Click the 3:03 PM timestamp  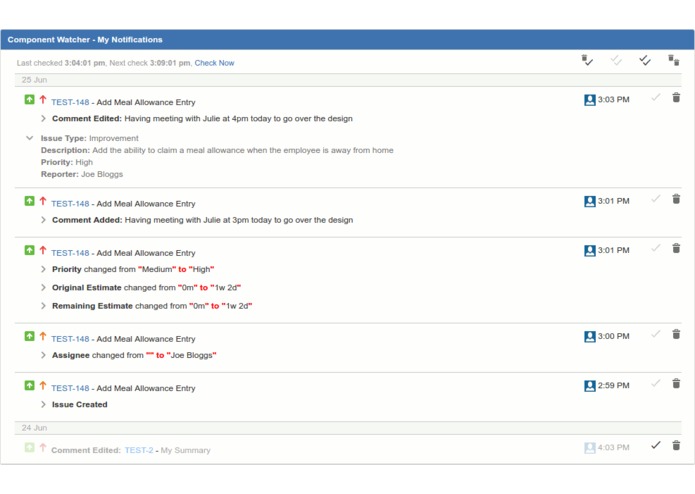coord(613,100)
